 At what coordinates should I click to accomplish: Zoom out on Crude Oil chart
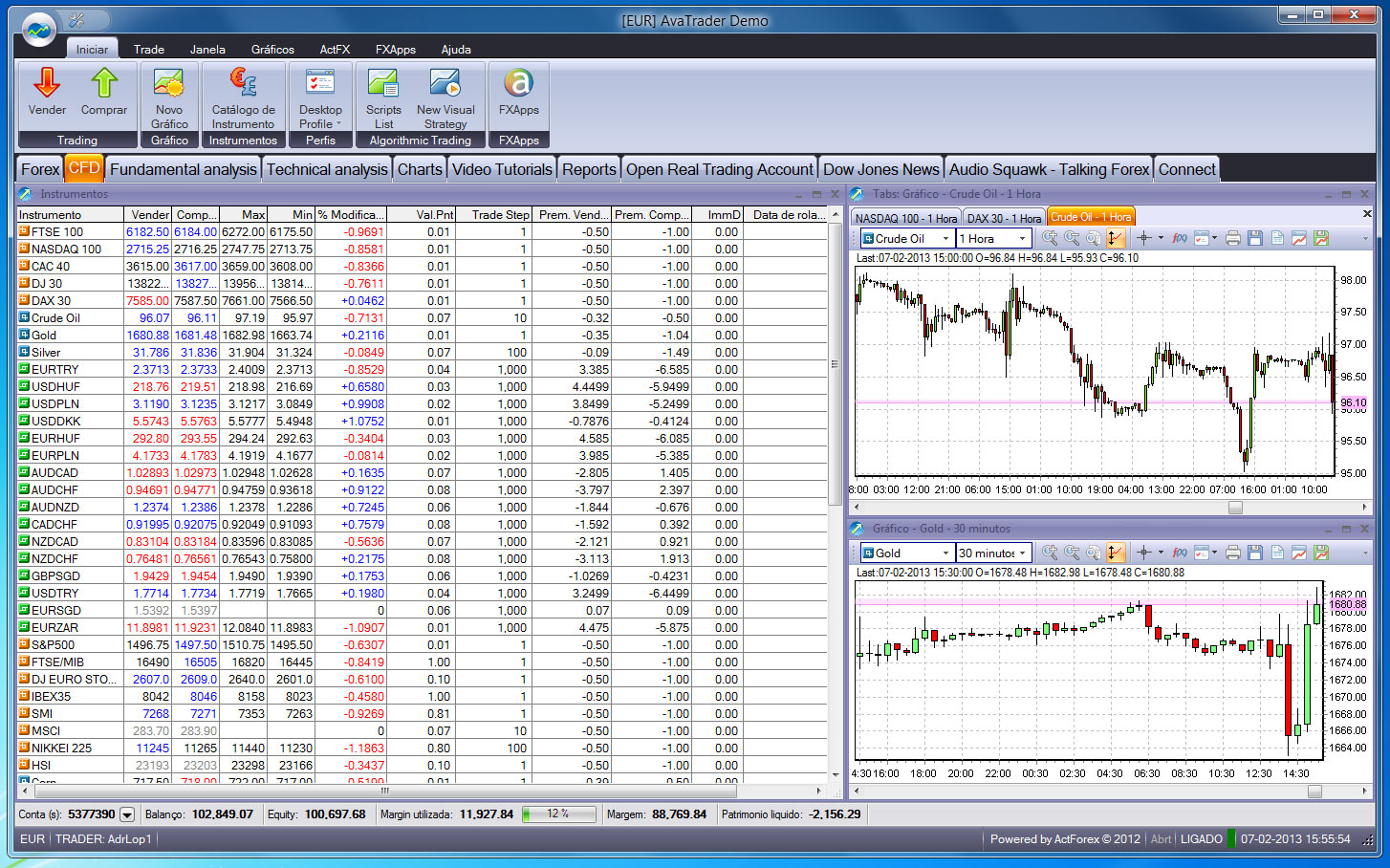(x=1072, y=238)
